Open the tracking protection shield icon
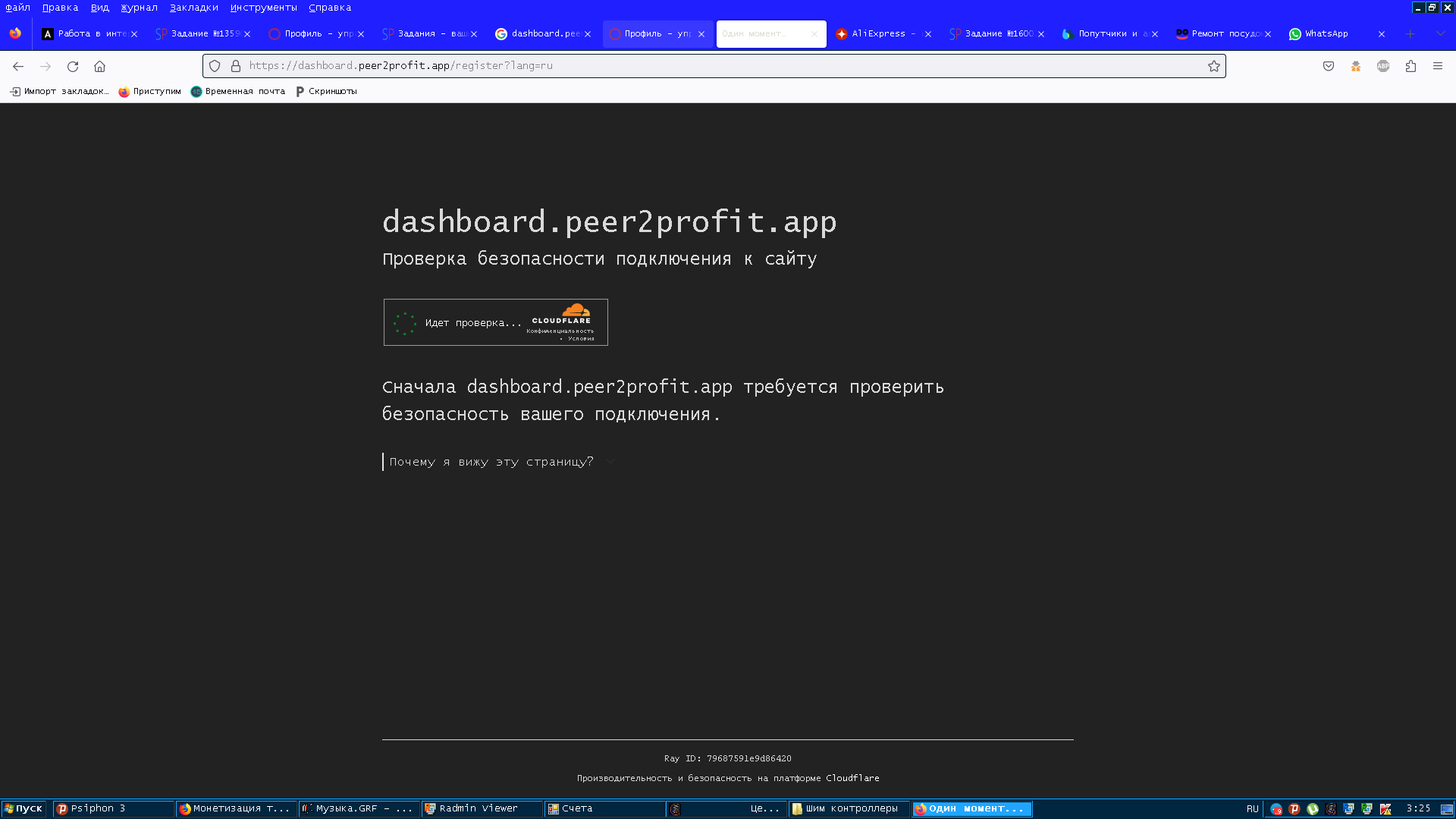1456x819 pixels. 215,66
